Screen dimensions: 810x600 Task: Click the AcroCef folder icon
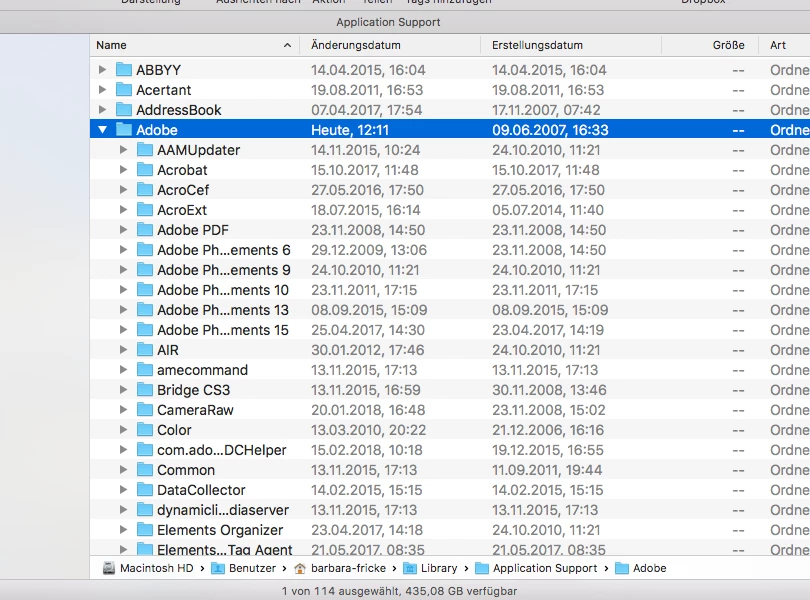click(145, 190)
